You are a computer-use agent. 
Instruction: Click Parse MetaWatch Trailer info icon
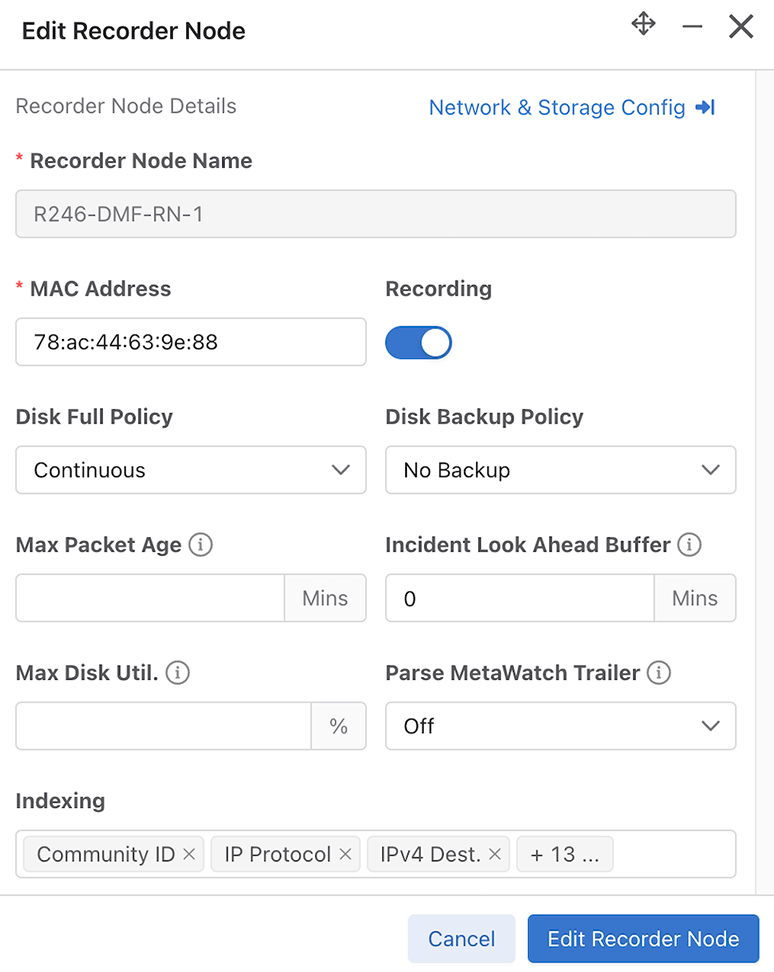click(659, 673)
